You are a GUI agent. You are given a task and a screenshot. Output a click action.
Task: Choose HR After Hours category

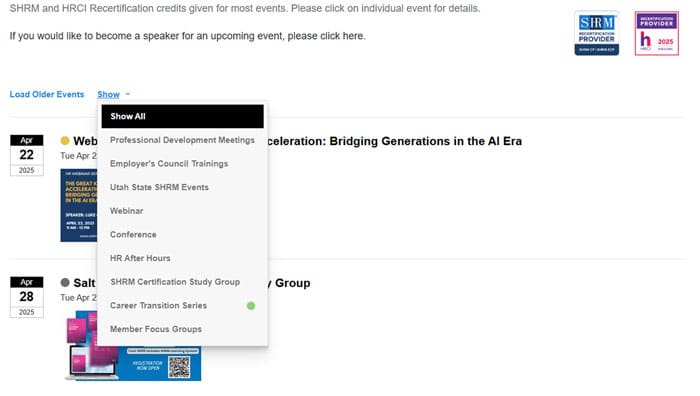click(183, 258)
